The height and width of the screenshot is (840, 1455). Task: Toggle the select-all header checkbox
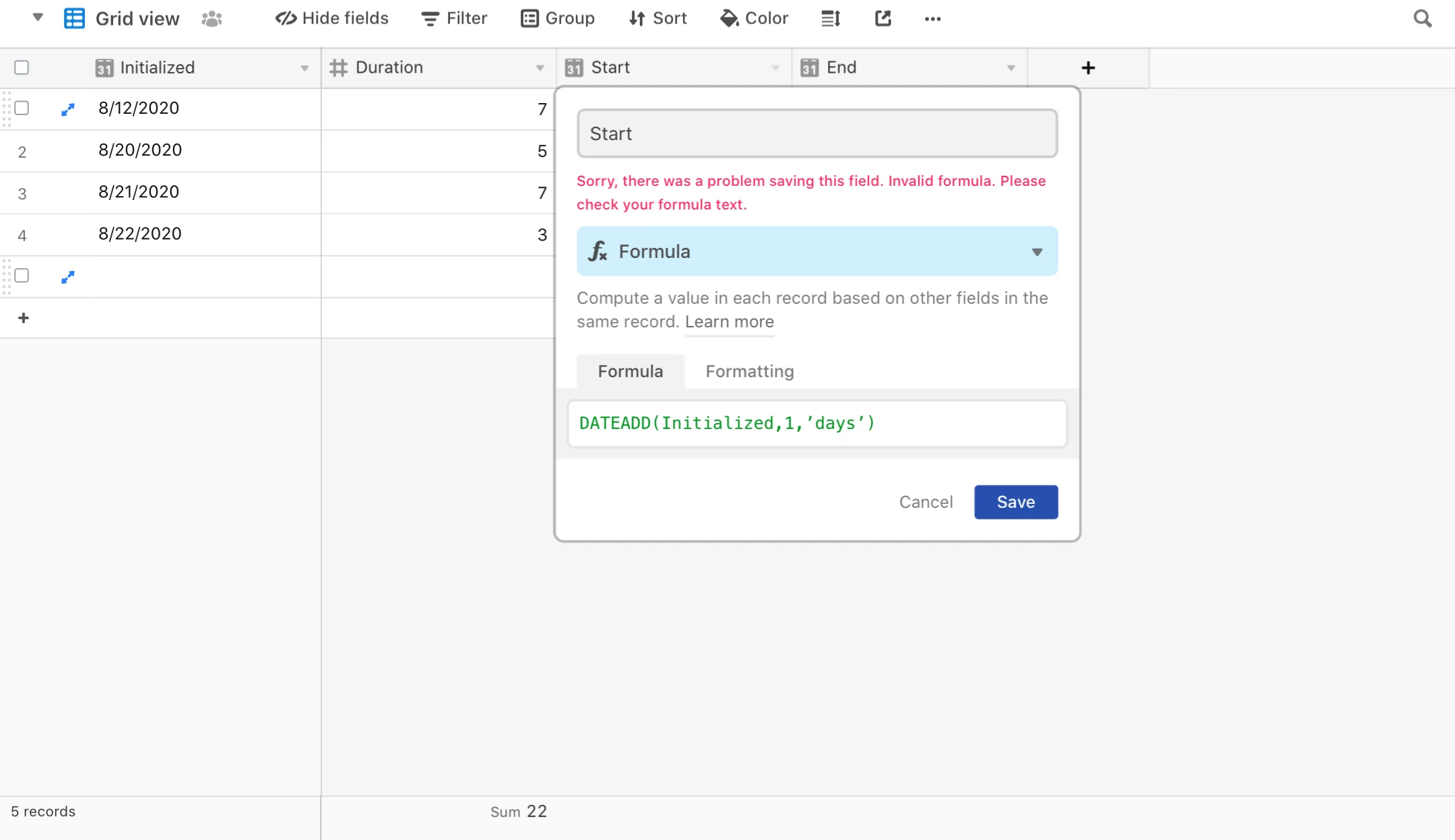coord(22,67)
